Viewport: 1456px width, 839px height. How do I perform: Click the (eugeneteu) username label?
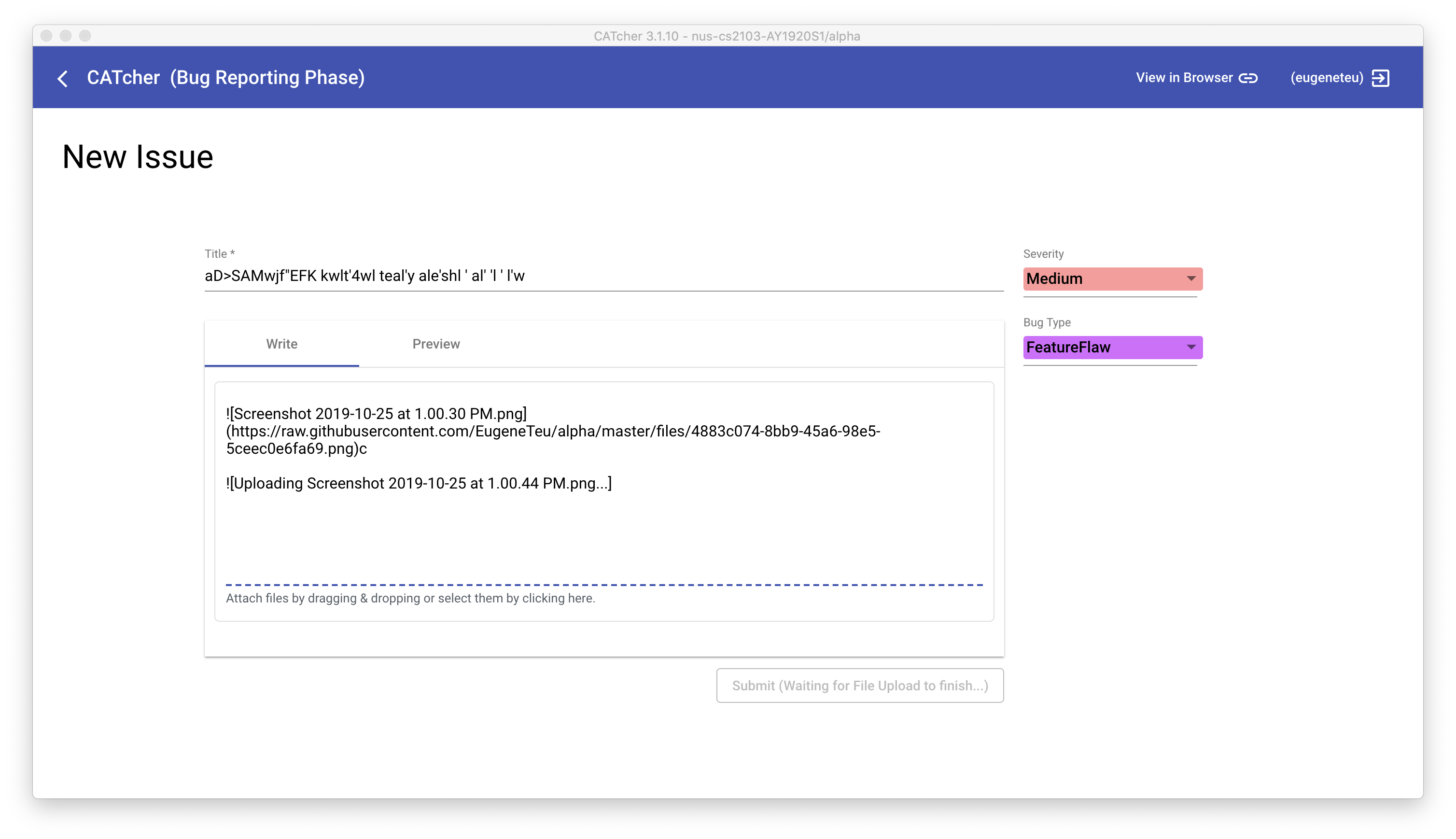(1326, 78)
